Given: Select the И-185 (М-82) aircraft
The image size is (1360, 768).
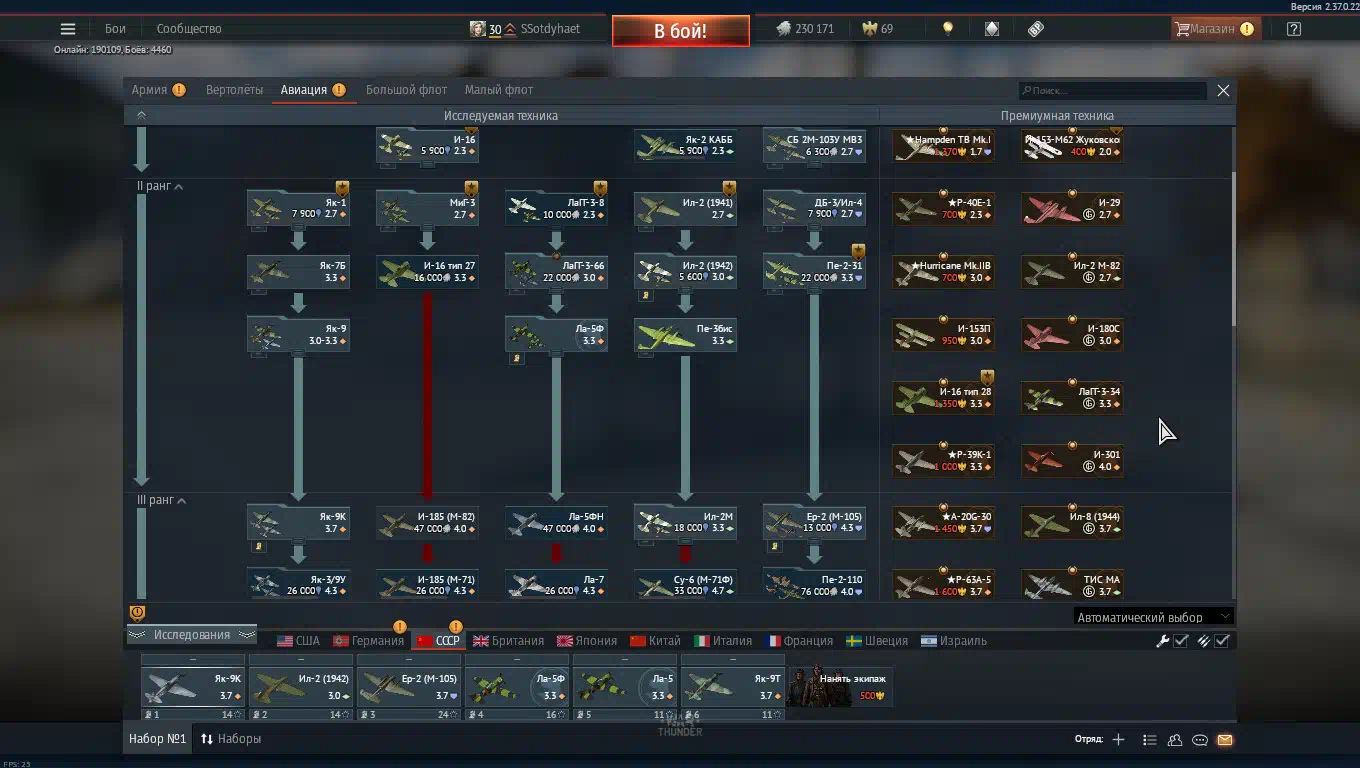Looking at the screenshot, I should [x=427, y=522].
